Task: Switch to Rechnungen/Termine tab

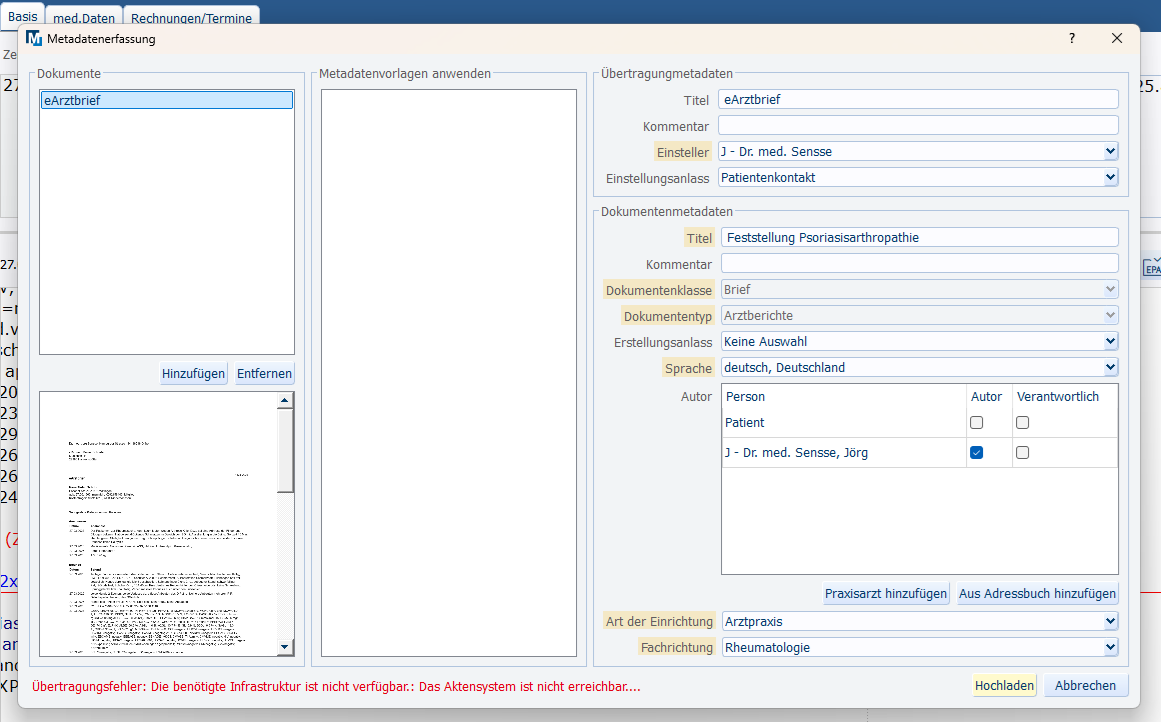Action: pos(191,18)
